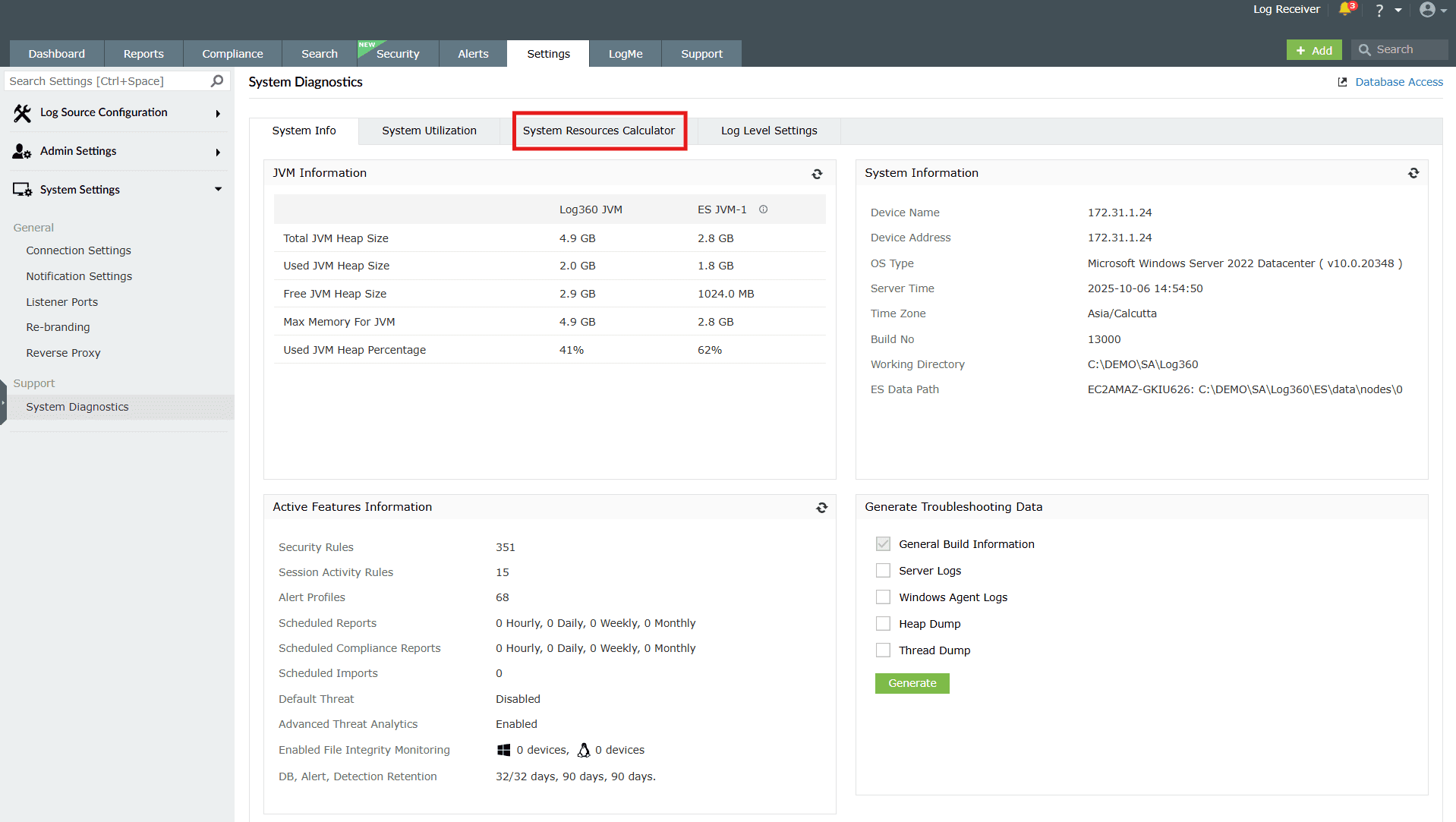1456x822 pixels.
Task: Click the Alert Profiles value 68
Action: pos(502,597)
